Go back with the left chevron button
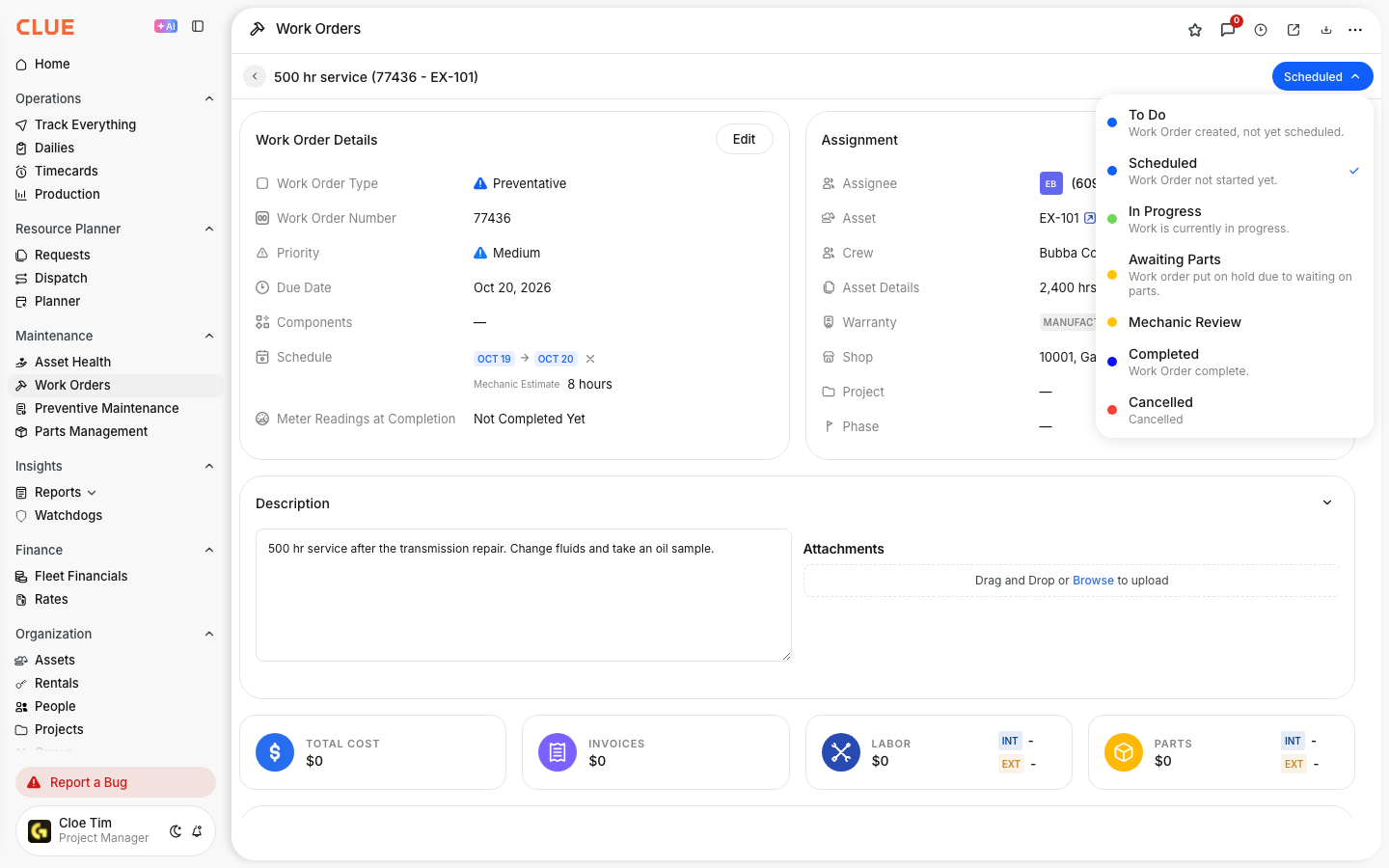Screen dimensions: 1389x868 tap(255, 76)
